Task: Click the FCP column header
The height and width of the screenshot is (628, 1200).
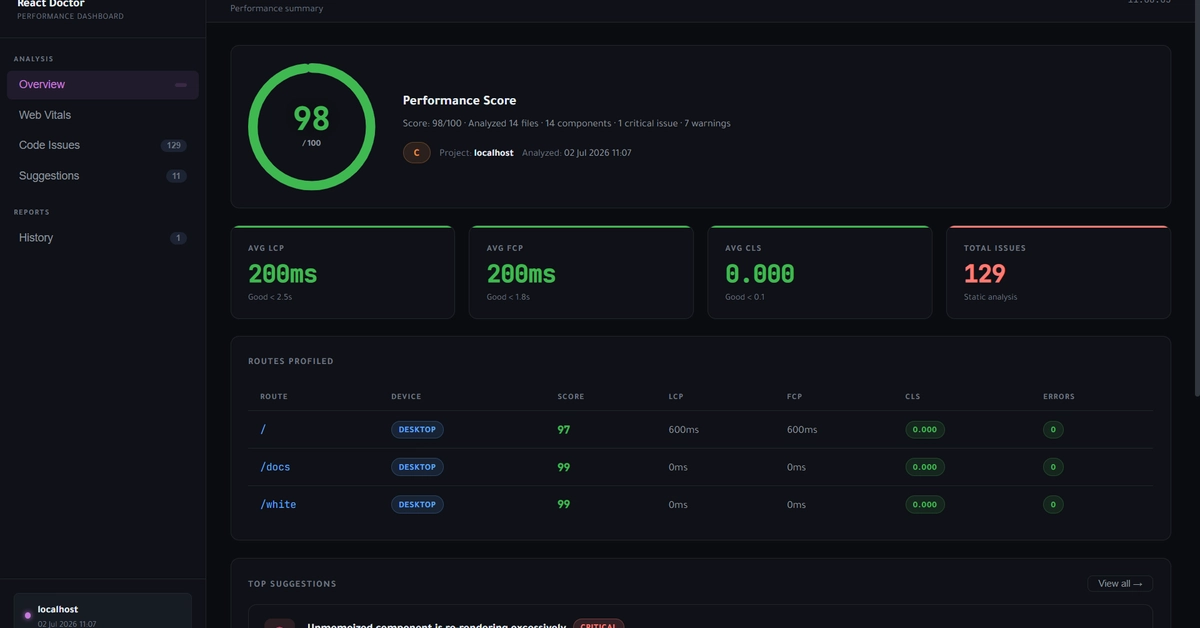Action: tap(795, 397)
